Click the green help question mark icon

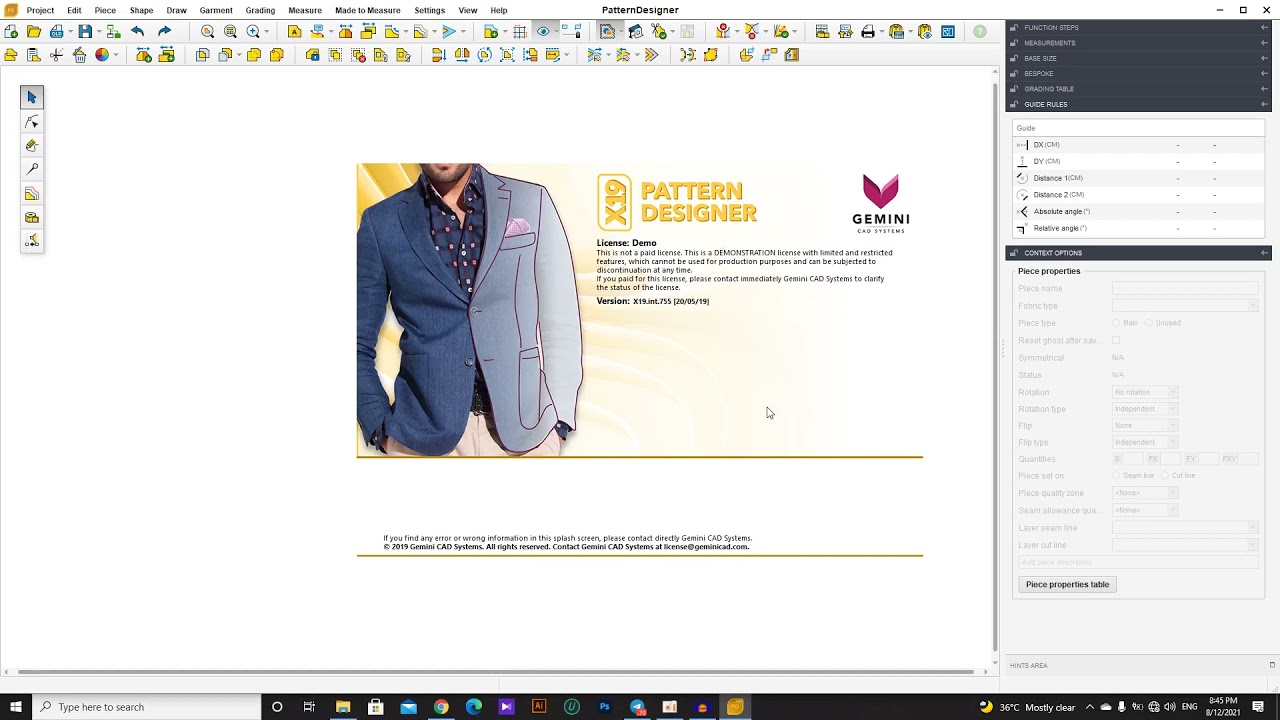click(x=980, y=32)
